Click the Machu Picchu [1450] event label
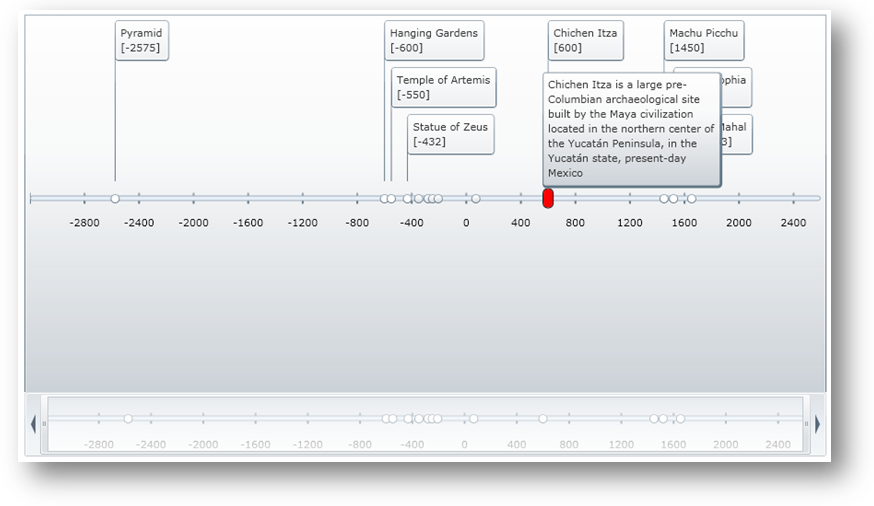 (x=704, y=41)
